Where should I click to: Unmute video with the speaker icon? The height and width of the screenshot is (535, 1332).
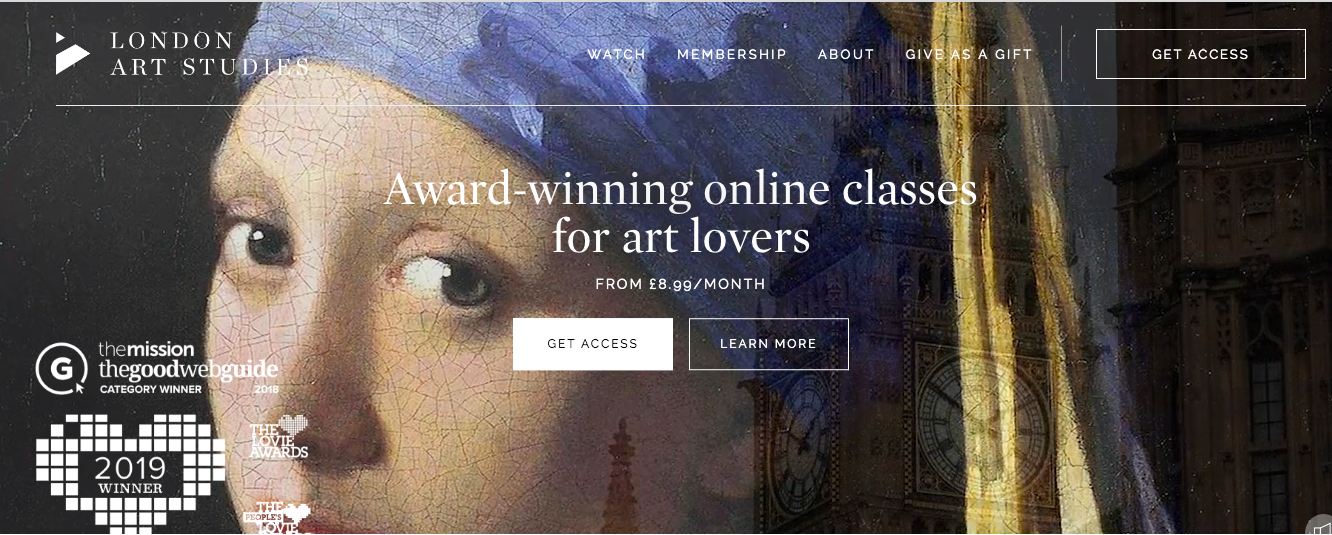pyautogui.click(x=1321, y=528)
